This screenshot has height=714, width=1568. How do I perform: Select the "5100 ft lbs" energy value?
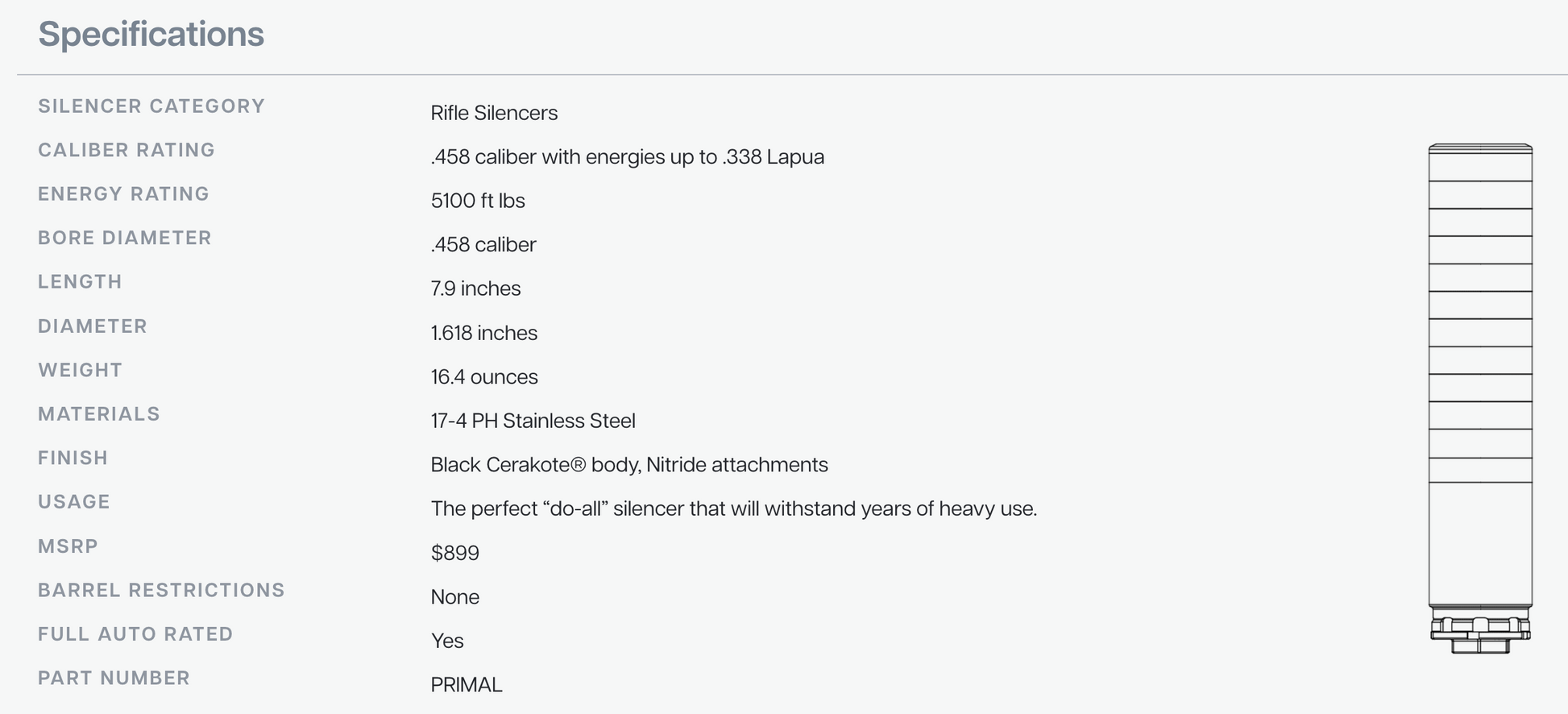pos(478,201)
